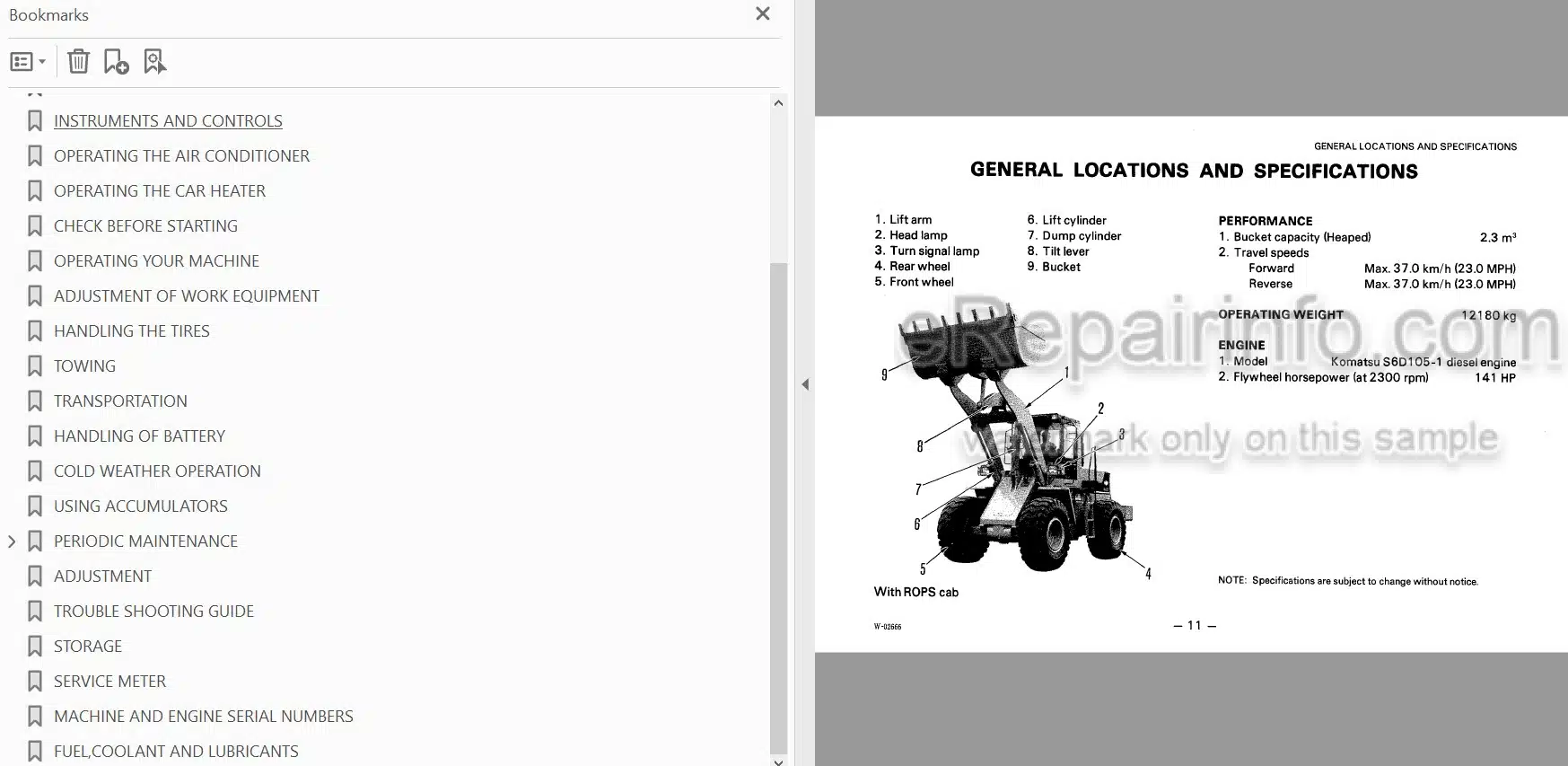Click bookmark icon beside SERVICE METER
1568x766 pixels.
click(35, 681)
